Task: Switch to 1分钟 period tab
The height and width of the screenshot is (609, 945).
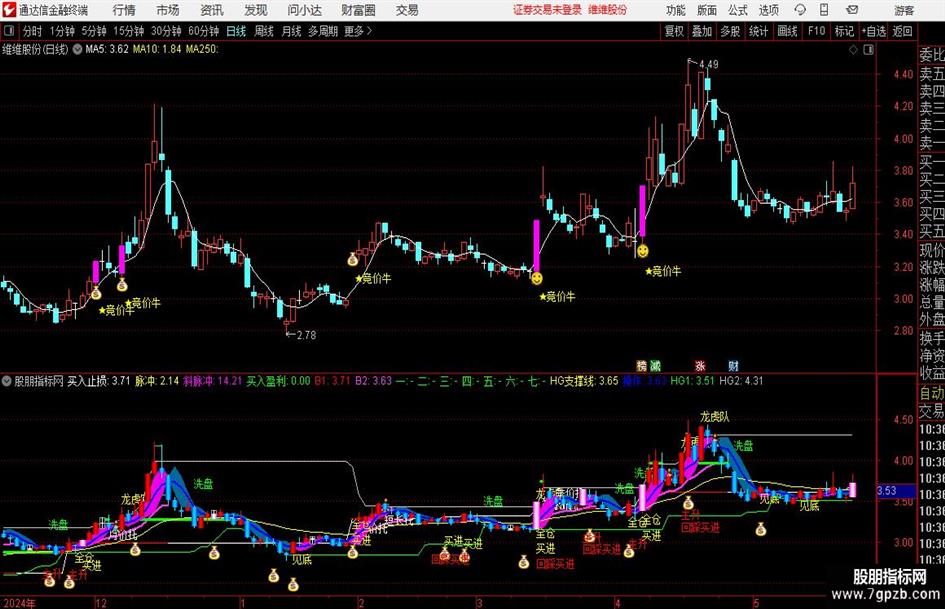Action: (x=61, y=31)
